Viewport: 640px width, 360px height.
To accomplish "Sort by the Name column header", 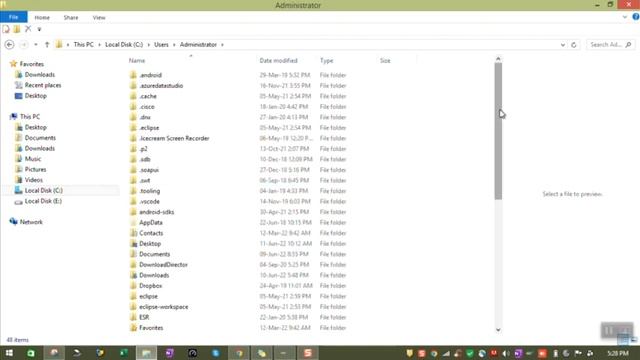I will click(137, 60).
